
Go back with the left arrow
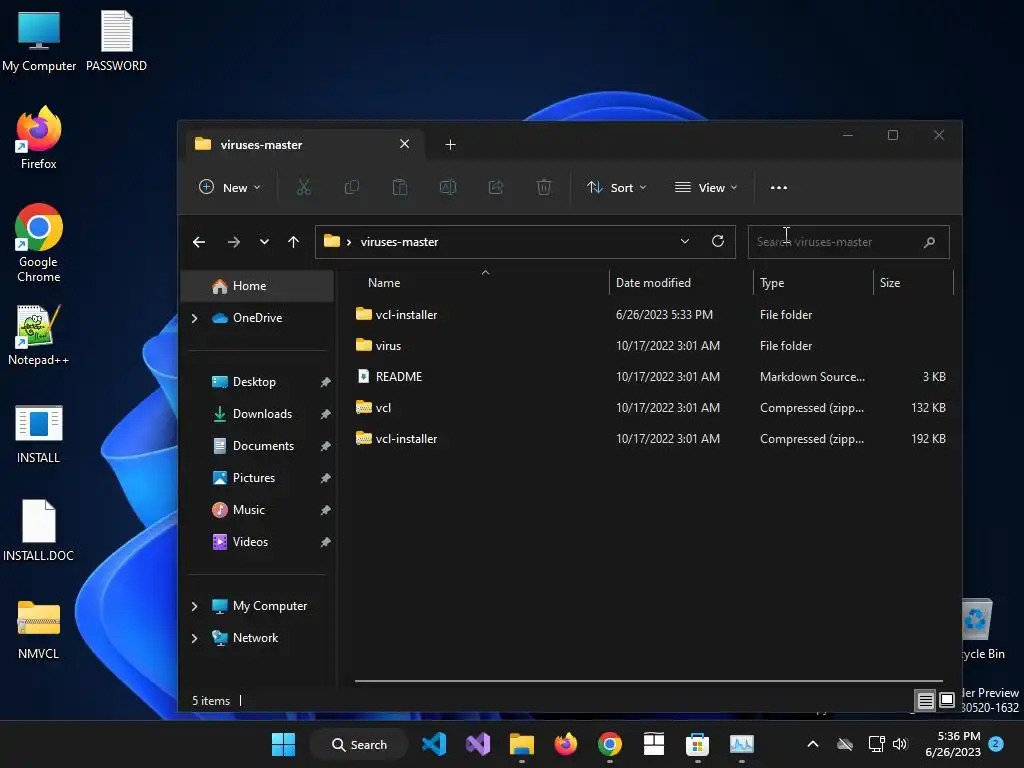click(199, 242)
